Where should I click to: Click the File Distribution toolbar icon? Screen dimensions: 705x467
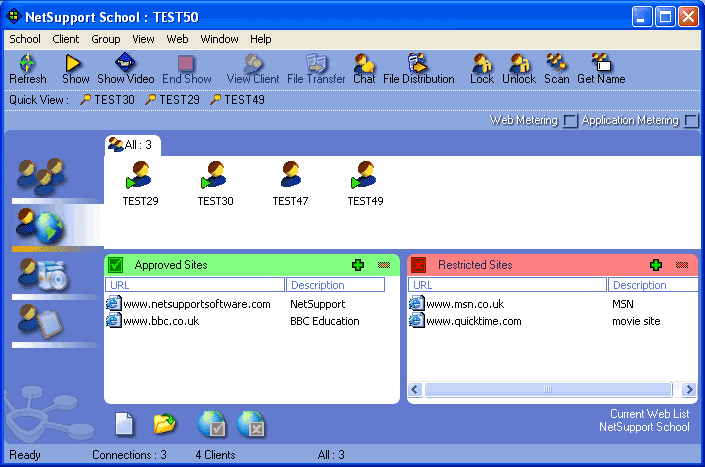pyautogui.click(x=418, y=68)
